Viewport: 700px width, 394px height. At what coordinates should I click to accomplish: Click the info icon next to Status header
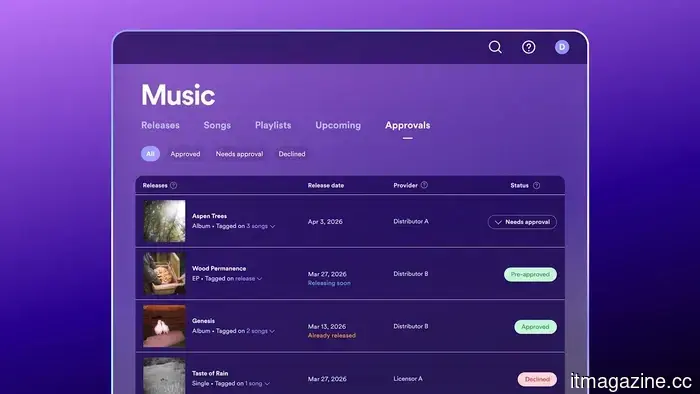pos(537,185)
